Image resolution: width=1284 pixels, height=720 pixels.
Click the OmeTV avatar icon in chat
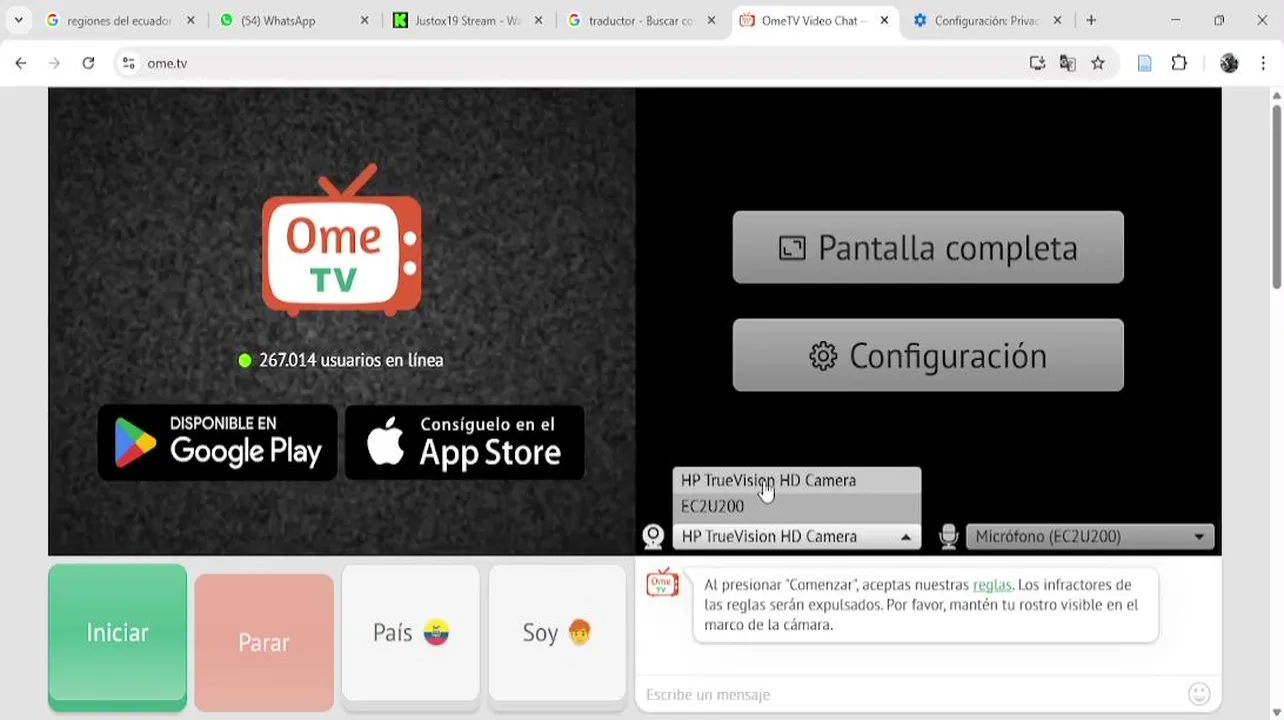tap(662, 583)
